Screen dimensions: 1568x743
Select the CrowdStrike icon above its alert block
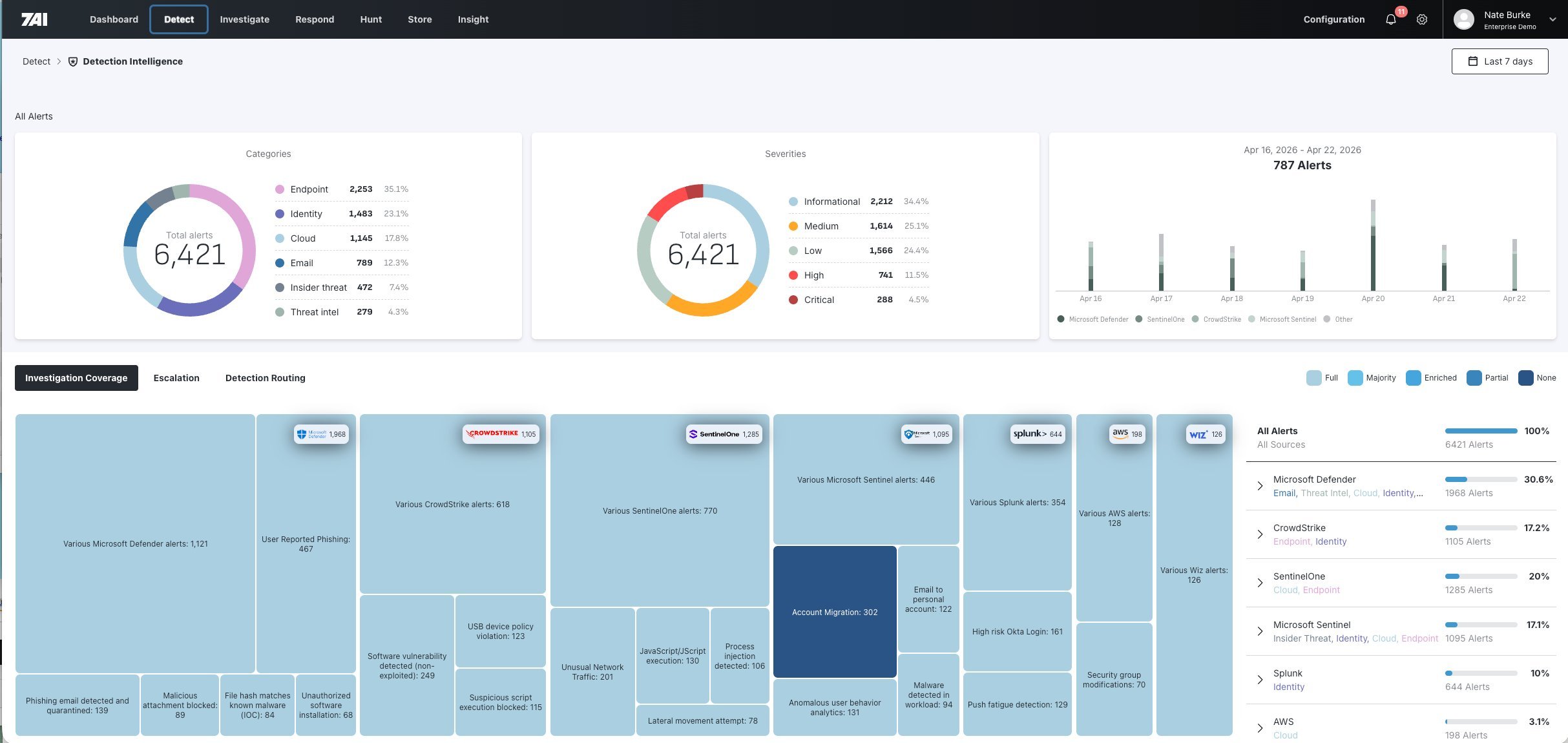coord(493,434)
